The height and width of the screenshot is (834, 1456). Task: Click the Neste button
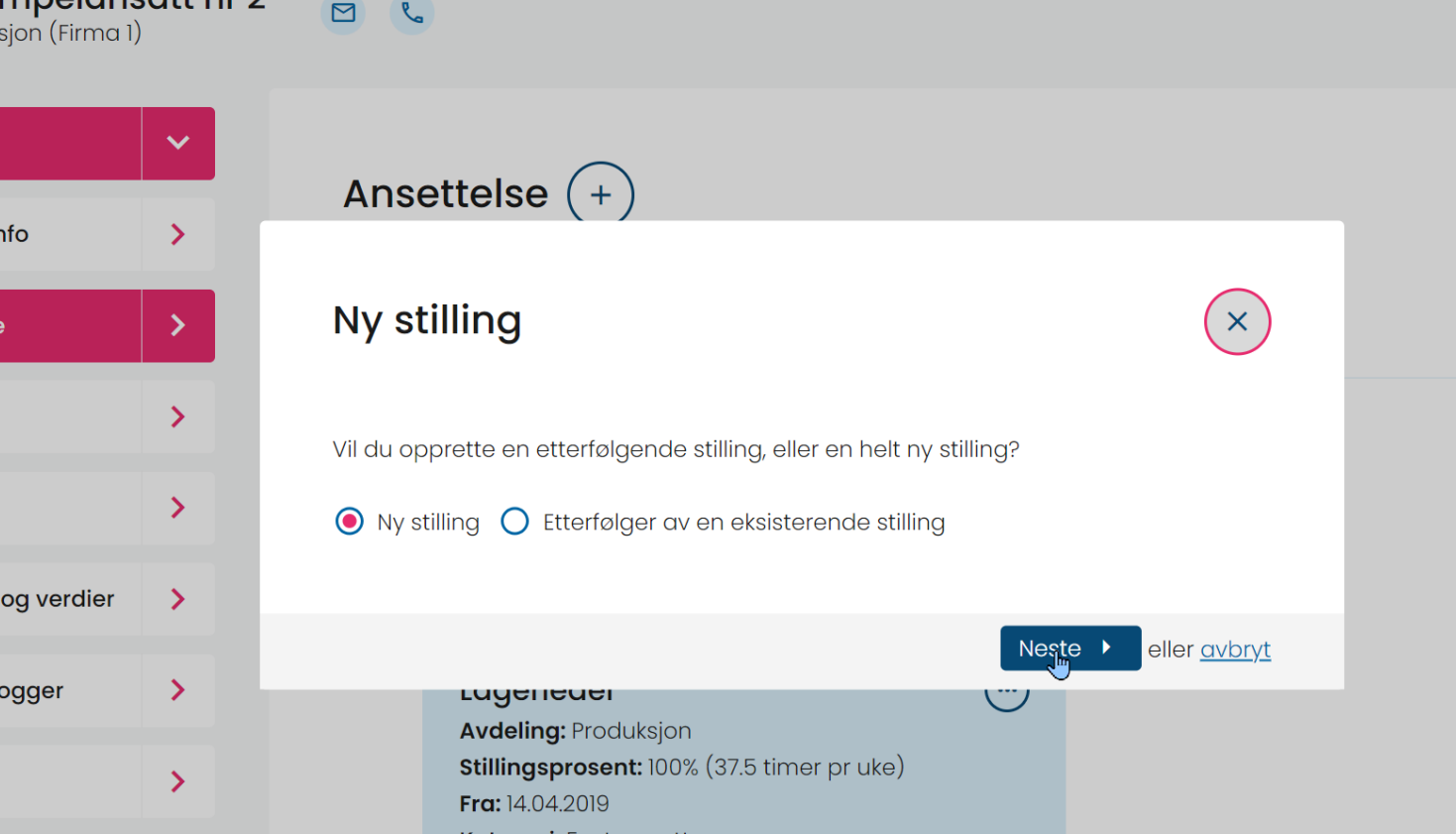click(1070, 649)
